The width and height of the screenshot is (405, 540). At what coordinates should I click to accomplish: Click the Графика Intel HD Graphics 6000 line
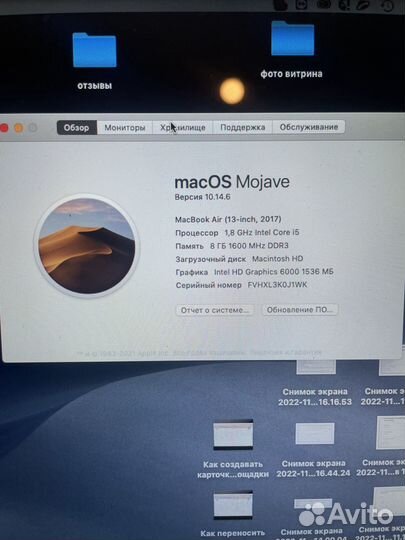(x=255, y=272)
